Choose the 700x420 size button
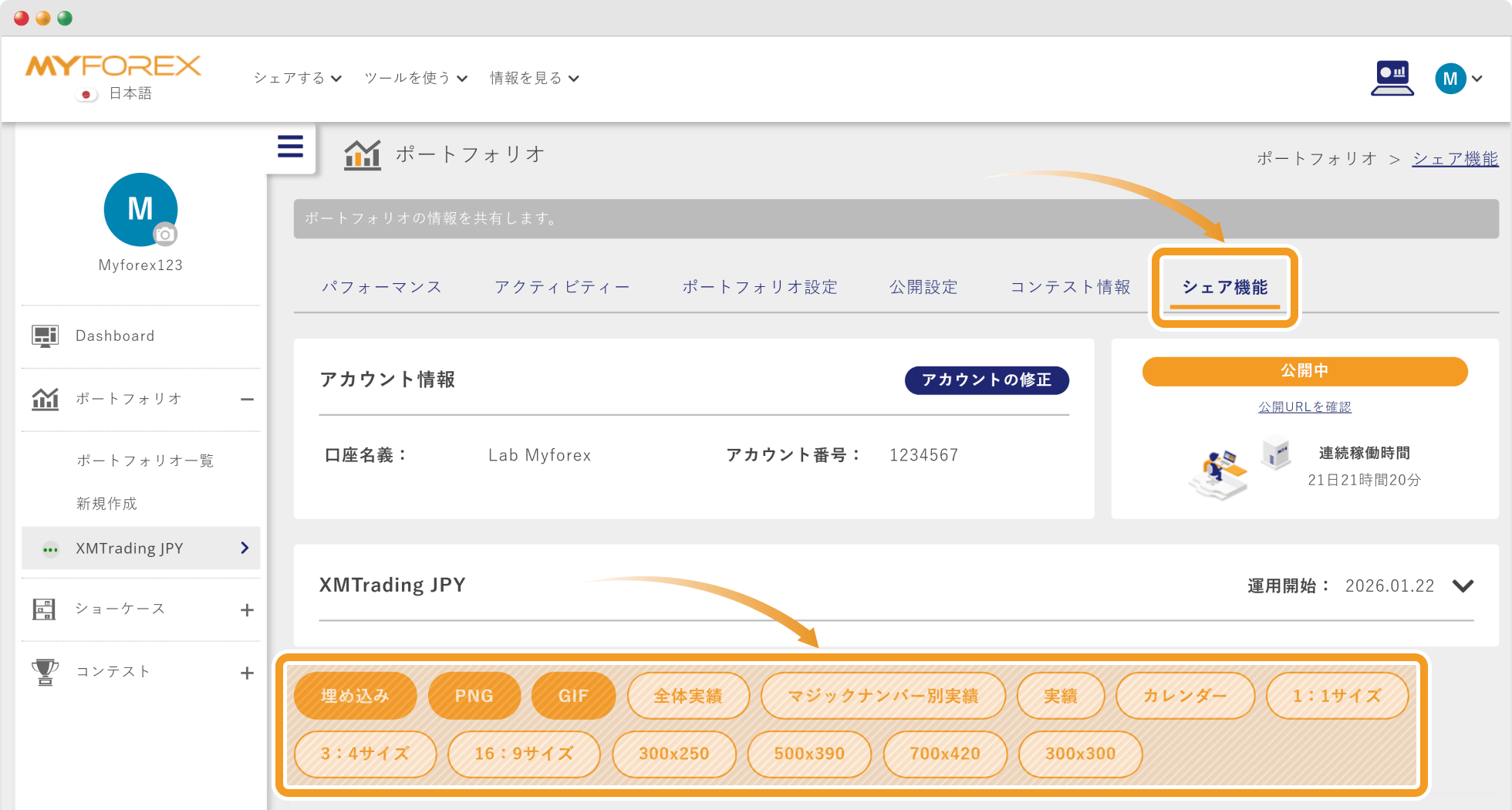Image resolution: width=1512 pixels, height=810 pixels. 945,754
